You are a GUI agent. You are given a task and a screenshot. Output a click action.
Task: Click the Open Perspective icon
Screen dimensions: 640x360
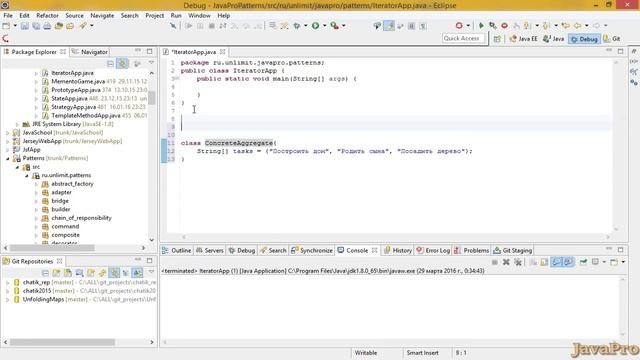(x=497, y=39)
